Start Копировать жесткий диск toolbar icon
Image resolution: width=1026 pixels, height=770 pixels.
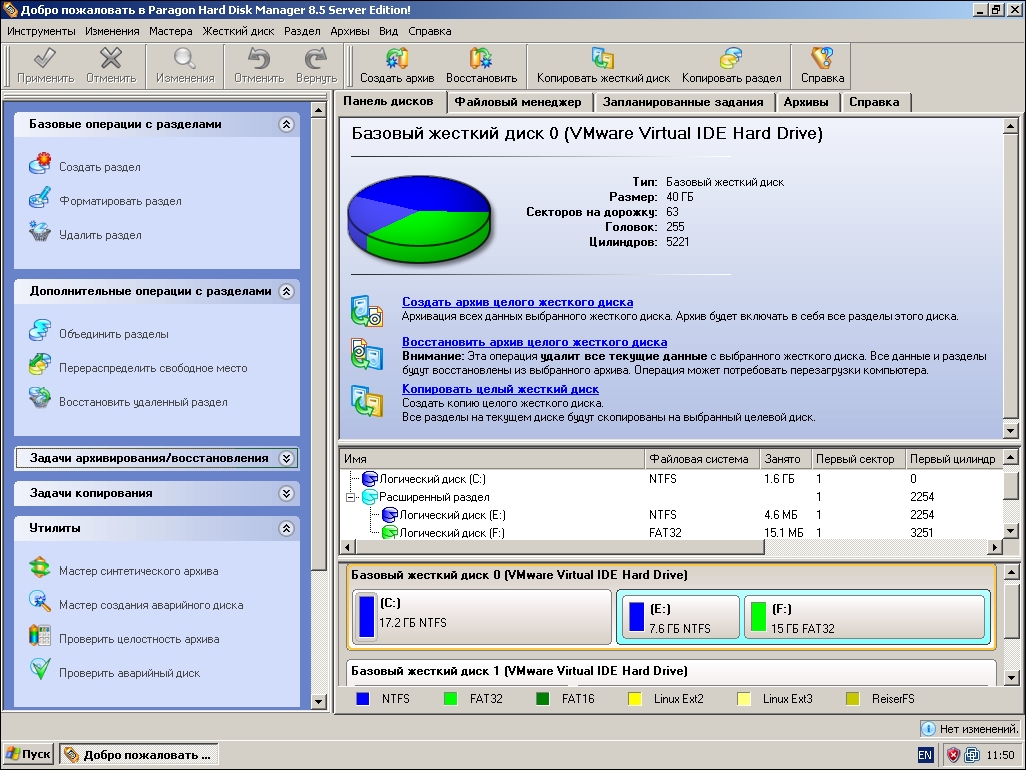tap(603, 58)
